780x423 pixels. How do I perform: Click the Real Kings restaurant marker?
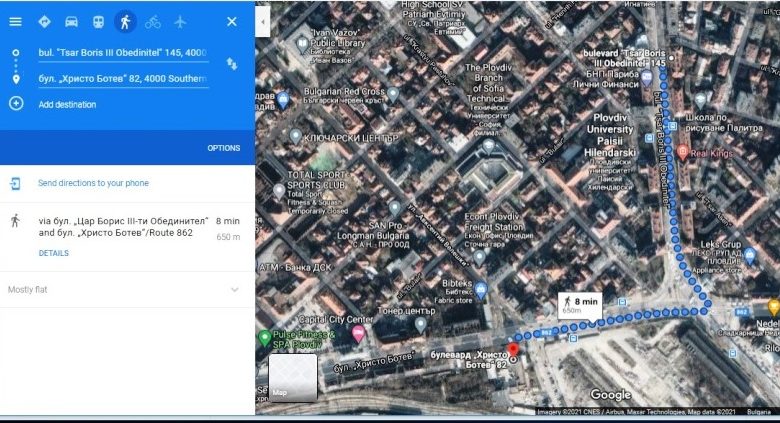(682, 152)
